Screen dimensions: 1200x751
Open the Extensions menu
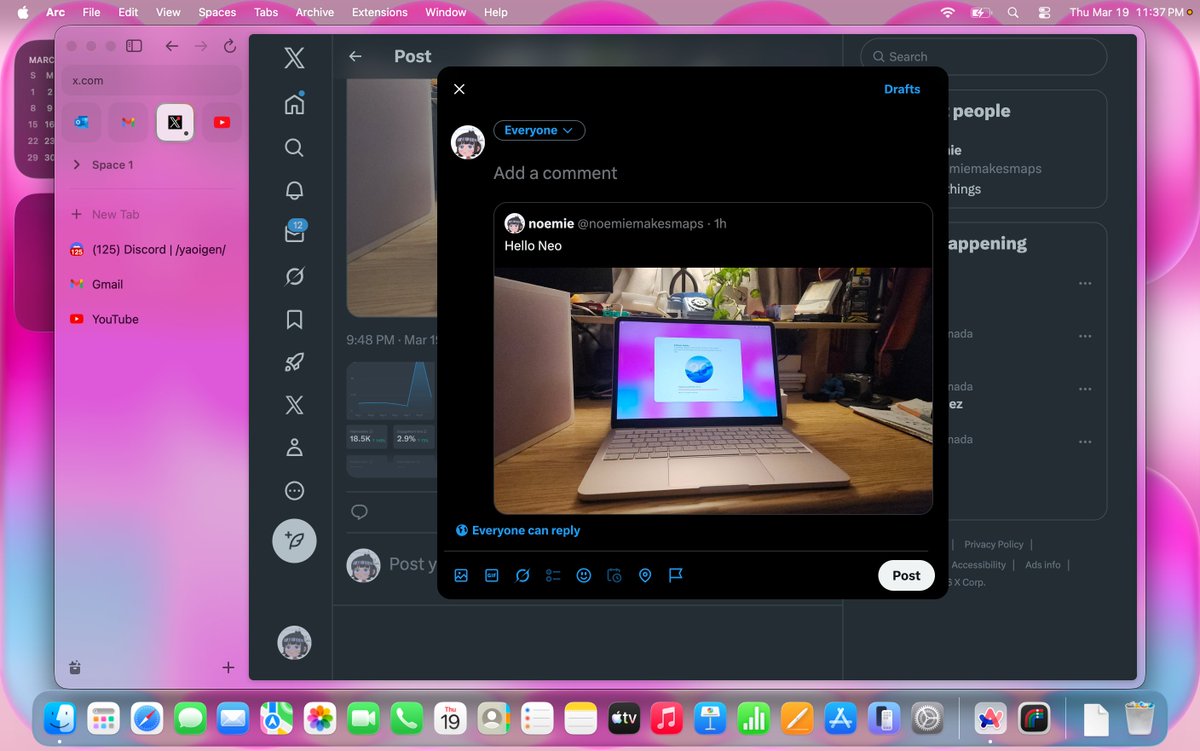click(380, 12)
